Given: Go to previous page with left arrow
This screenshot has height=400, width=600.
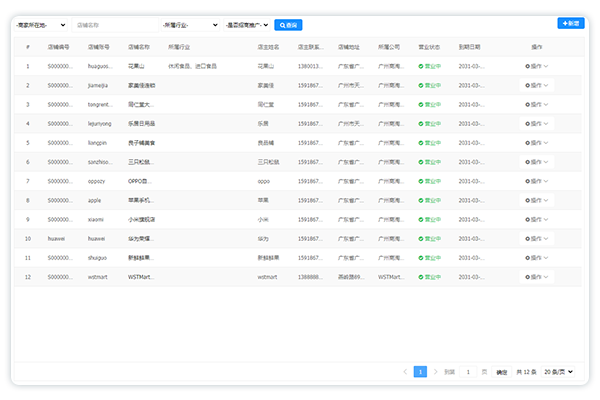Looking at the screenshot, I should tap(405, 372).
